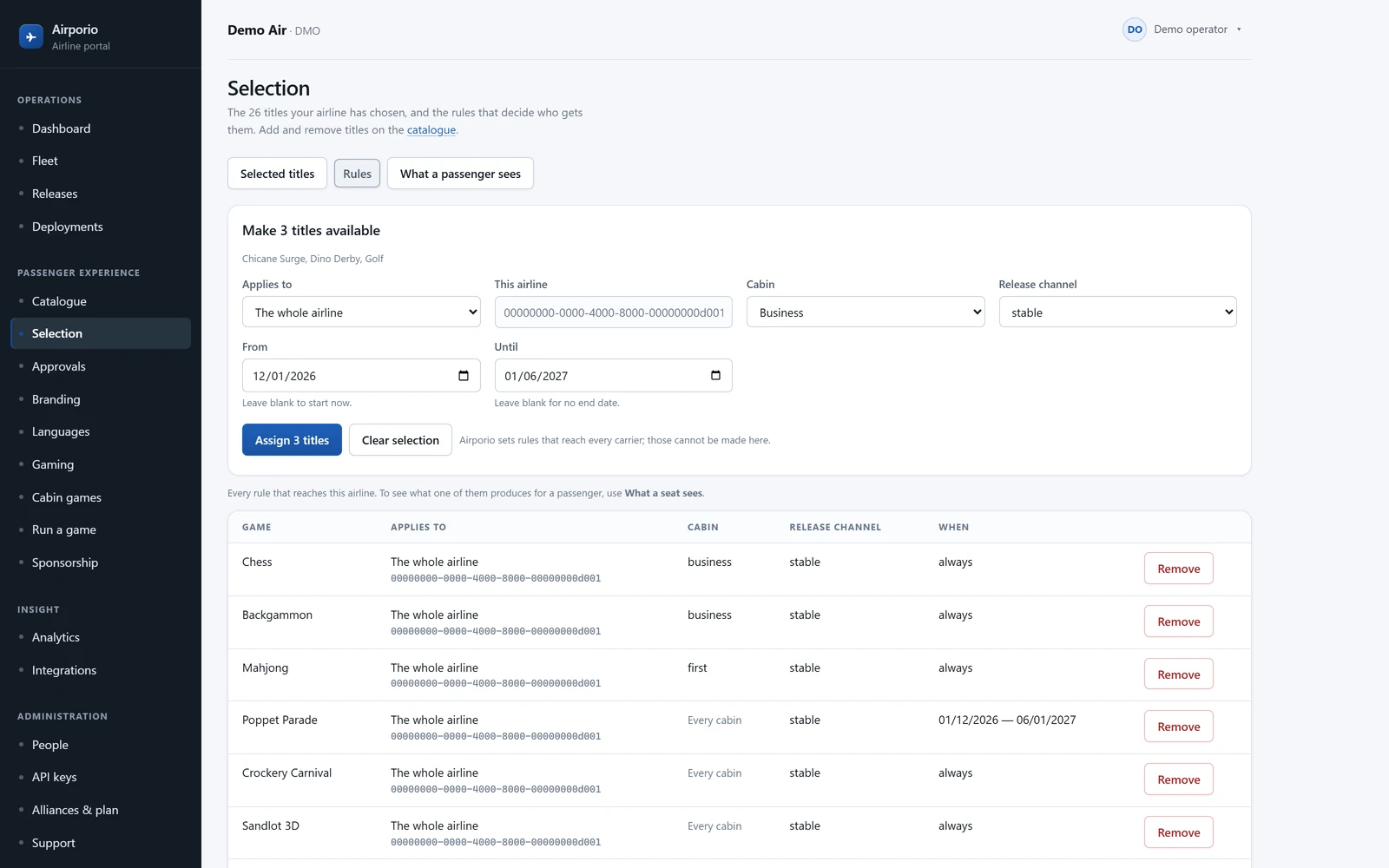The width and height of the screenshot is (1389, 868).
Task: Click the Airporio airplane logo icon
Action: point(31,36)
